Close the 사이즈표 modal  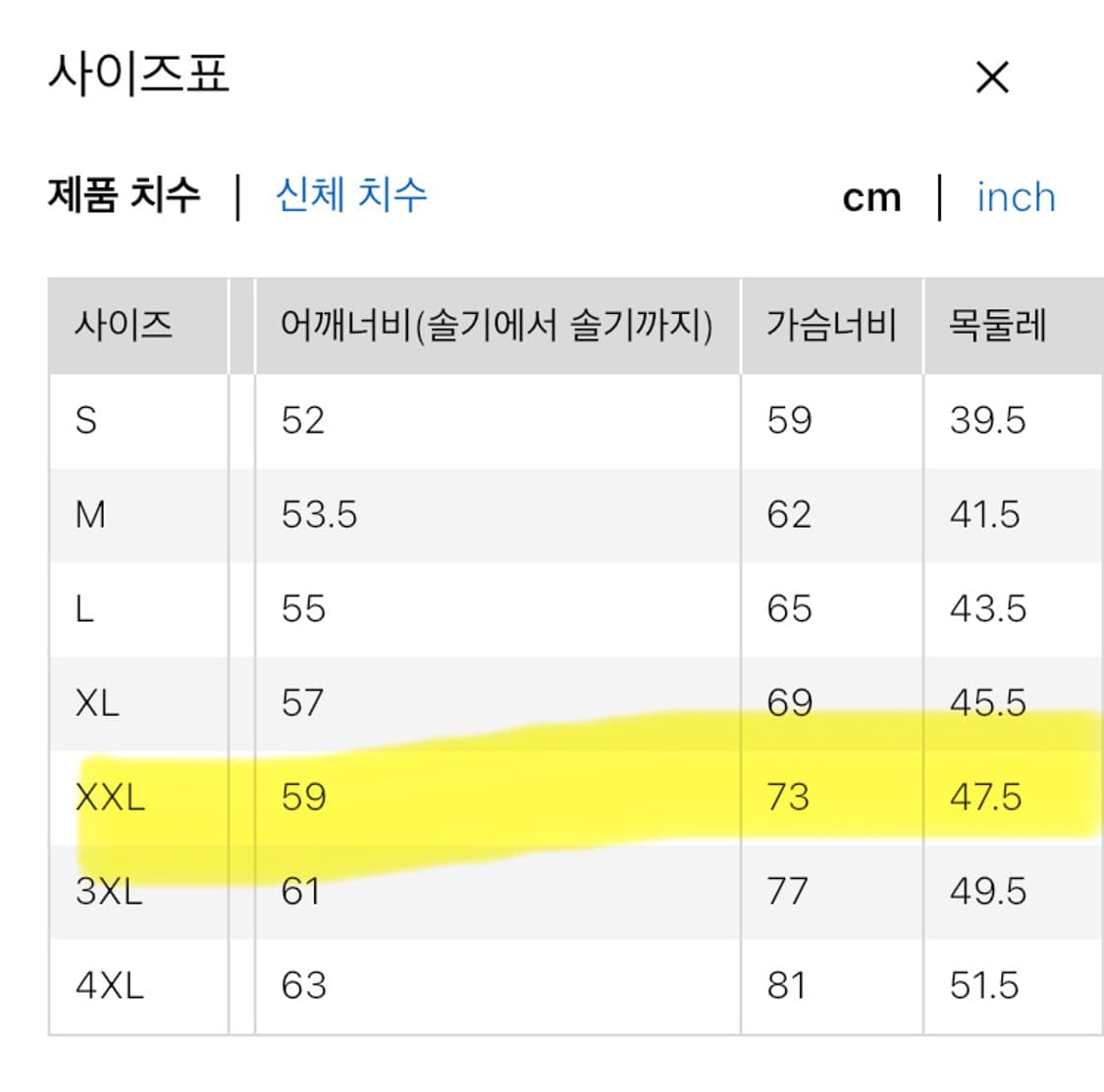[991, 76]
